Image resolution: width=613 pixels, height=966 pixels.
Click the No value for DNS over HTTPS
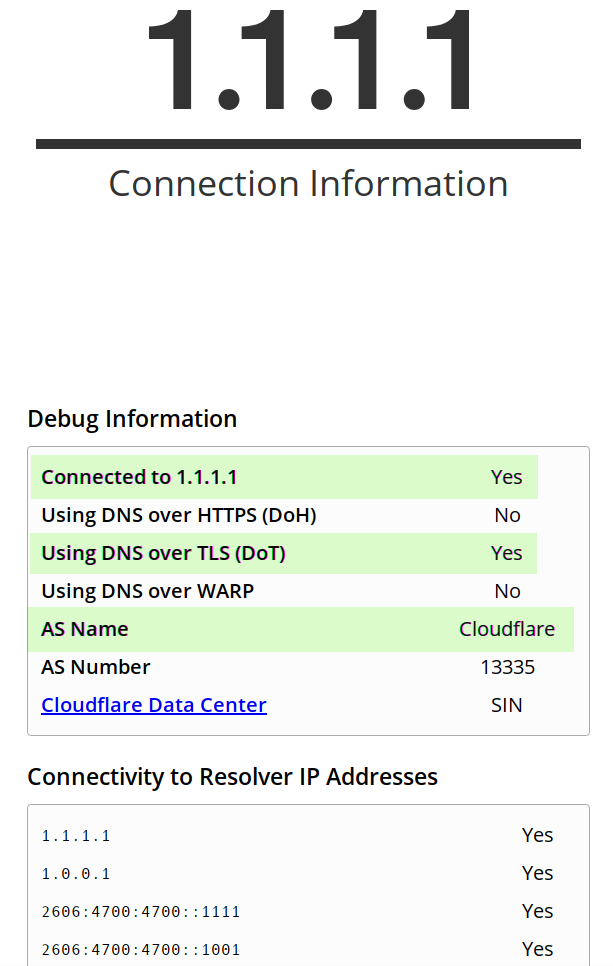[x=507, y=515]
